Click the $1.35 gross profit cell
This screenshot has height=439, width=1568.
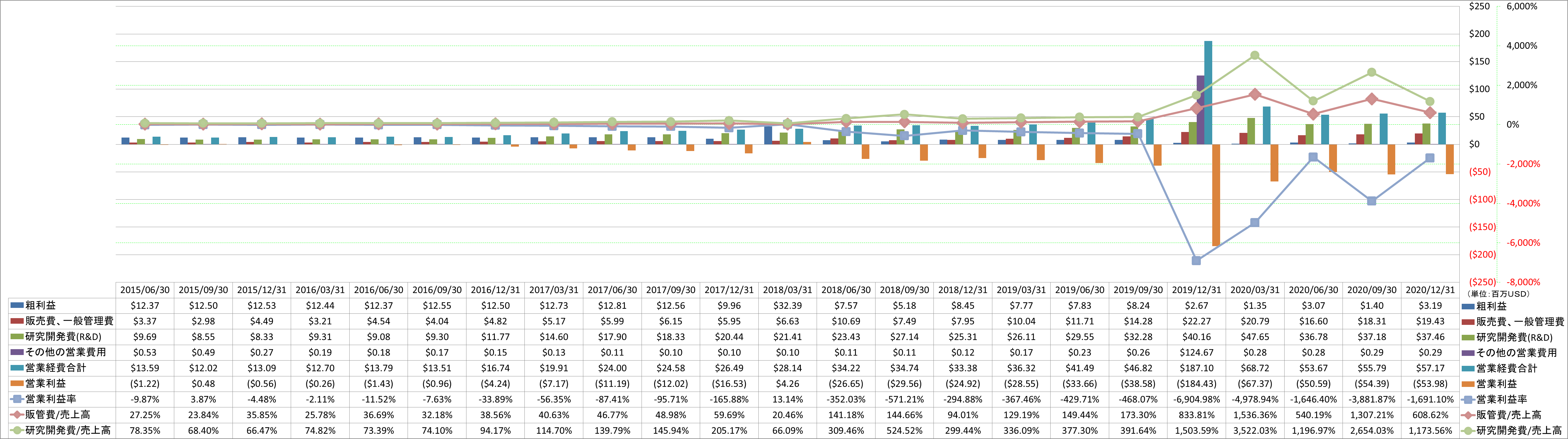[1255, 305]
